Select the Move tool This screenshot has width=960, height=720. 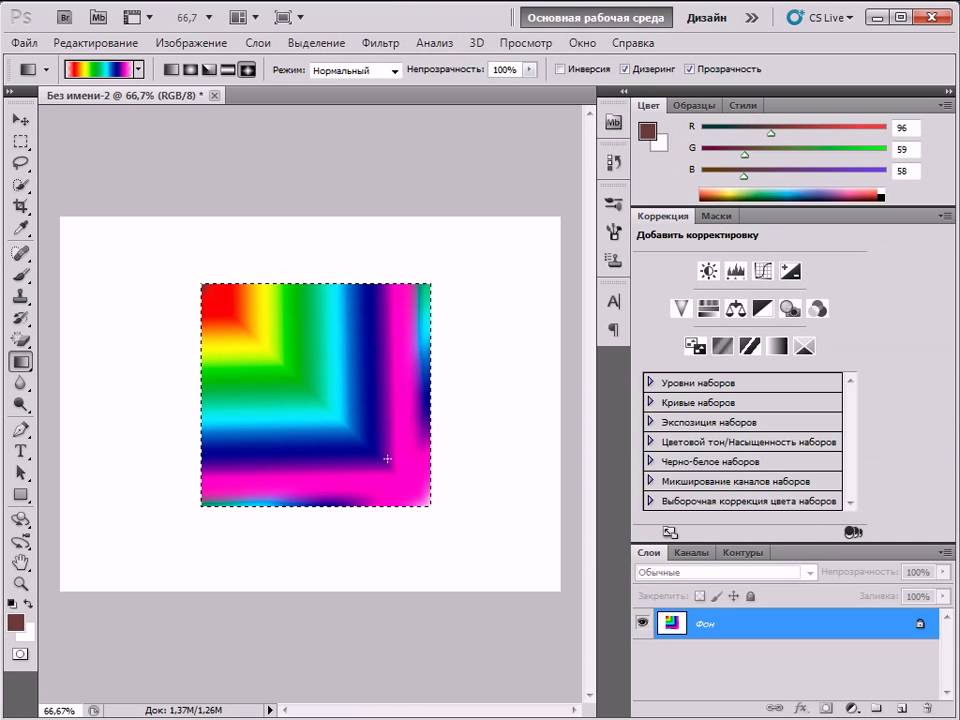coord(20,119)
